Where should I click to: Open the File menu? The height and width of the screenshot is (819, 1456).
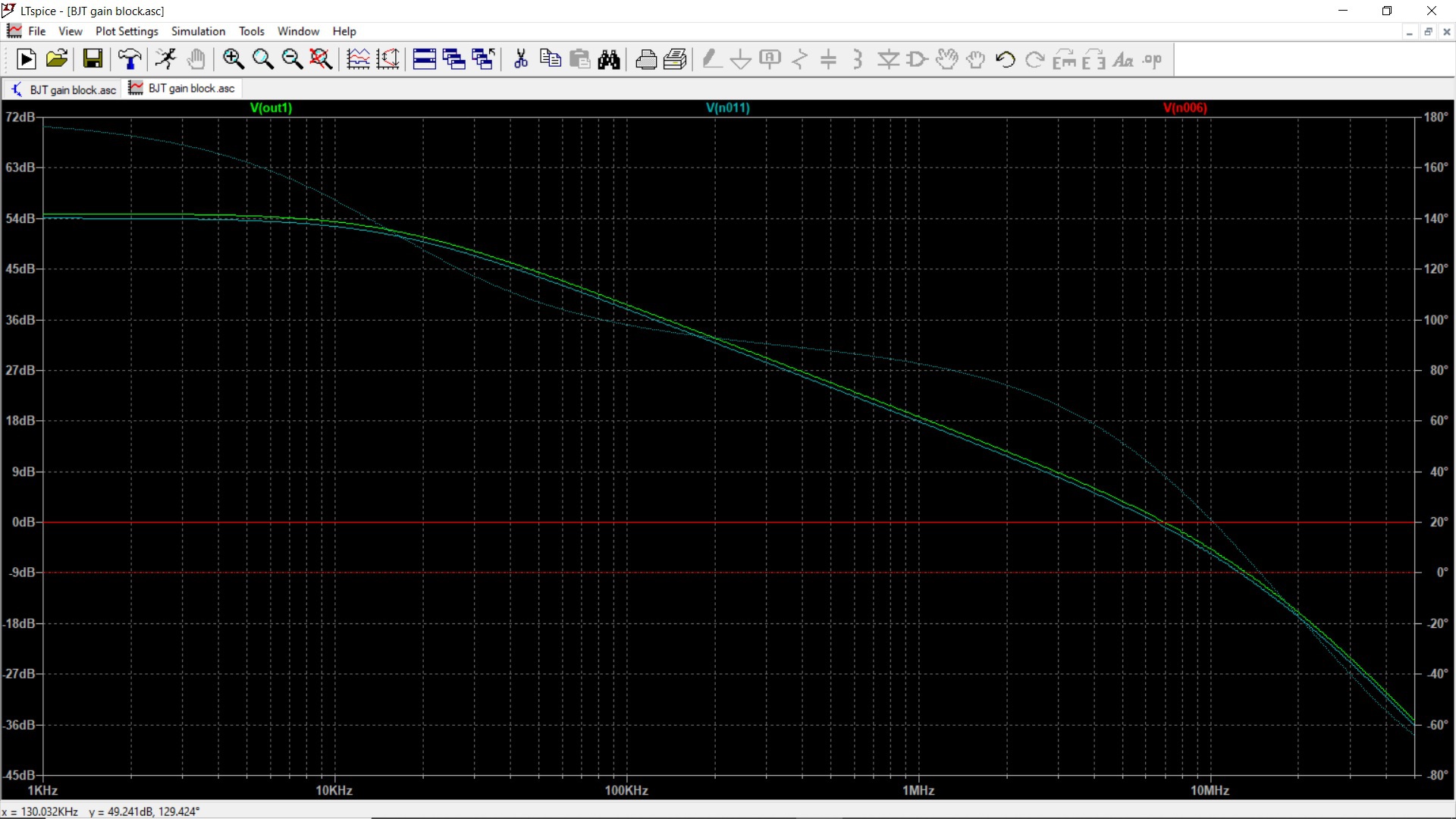click(x=37, y=31)
